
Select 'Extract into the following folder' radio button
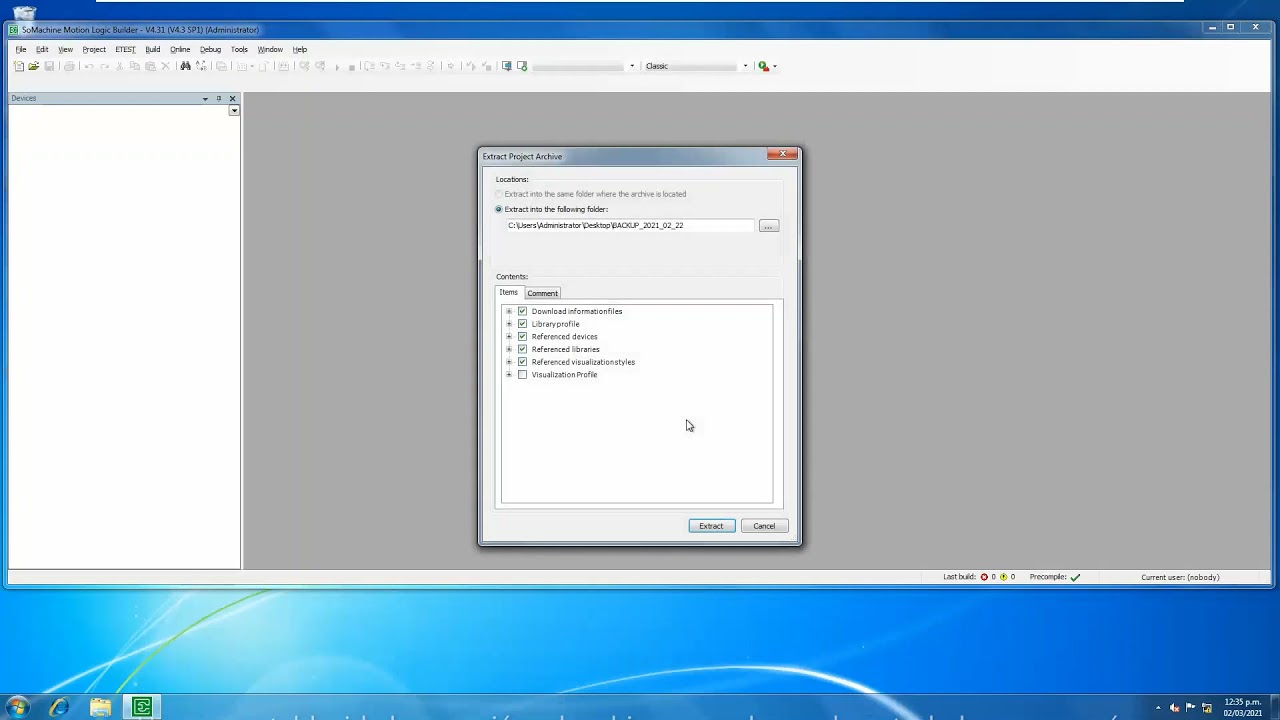click(x=499, y=209)
